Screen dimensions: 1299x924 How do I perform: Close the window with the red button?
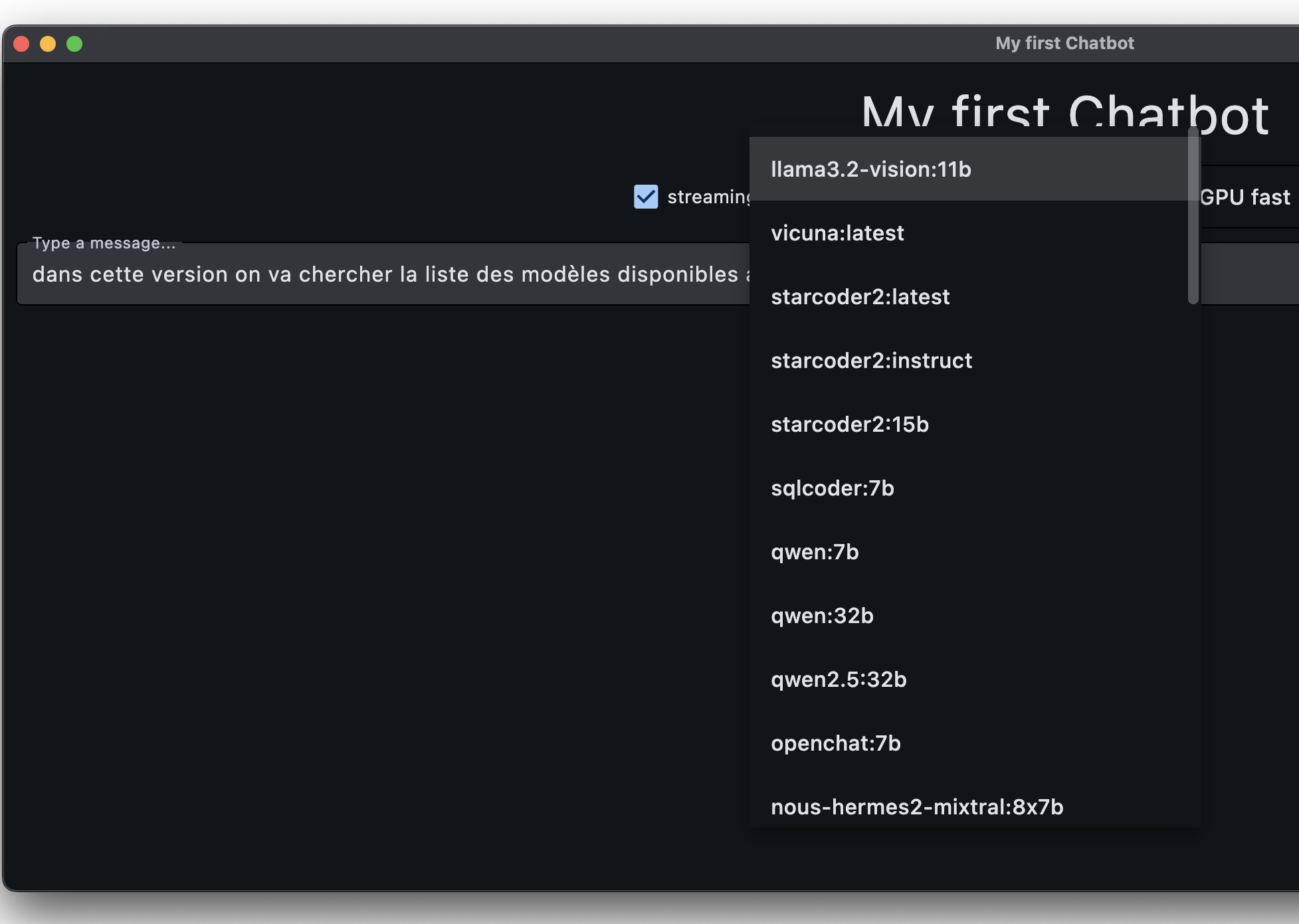[21, 44]
